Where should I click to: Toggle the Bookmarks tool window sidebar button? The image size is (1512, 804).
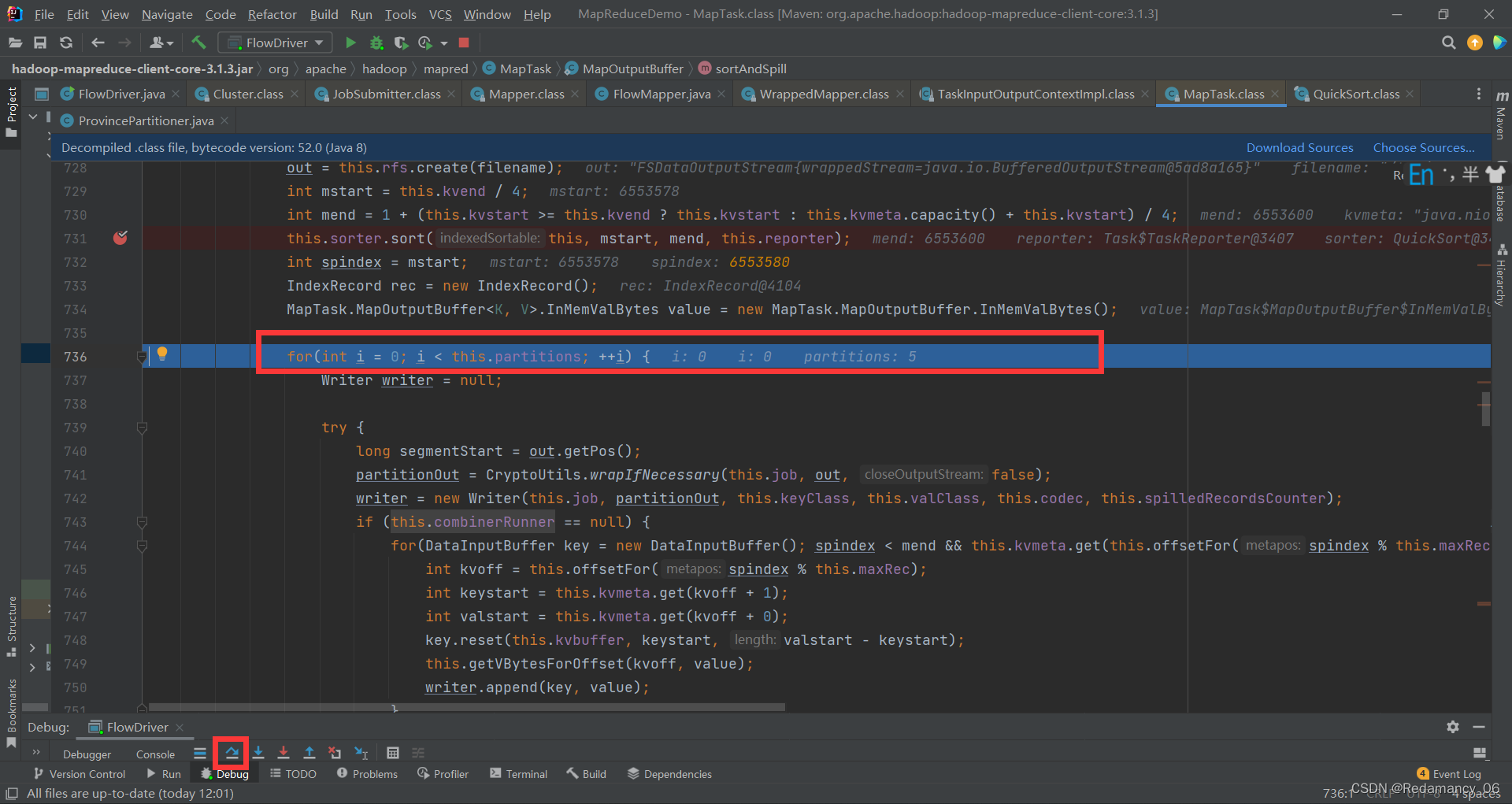click(11, 713)
